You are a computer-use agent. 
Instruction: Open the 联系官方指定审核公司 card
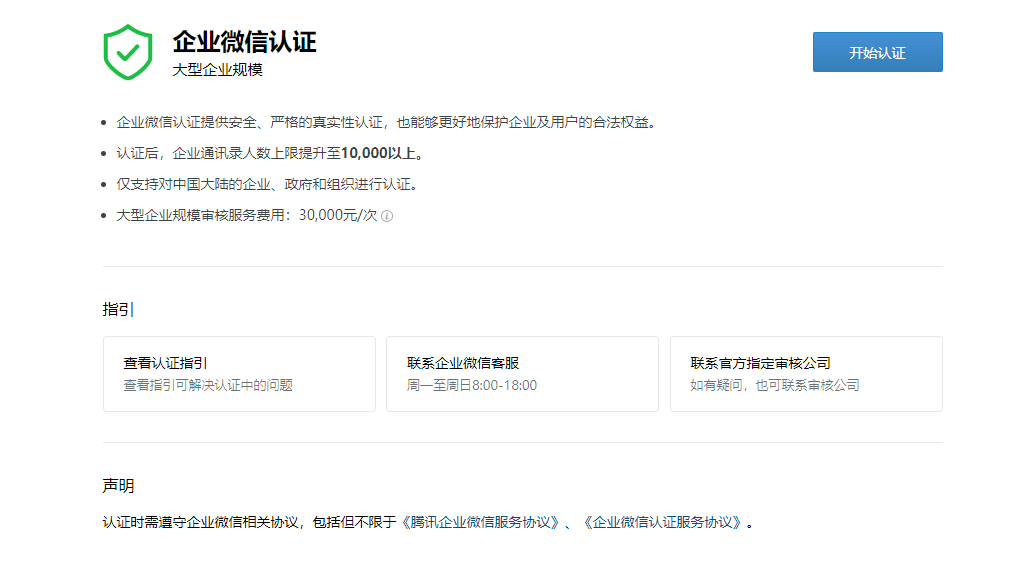pos(806,374)
